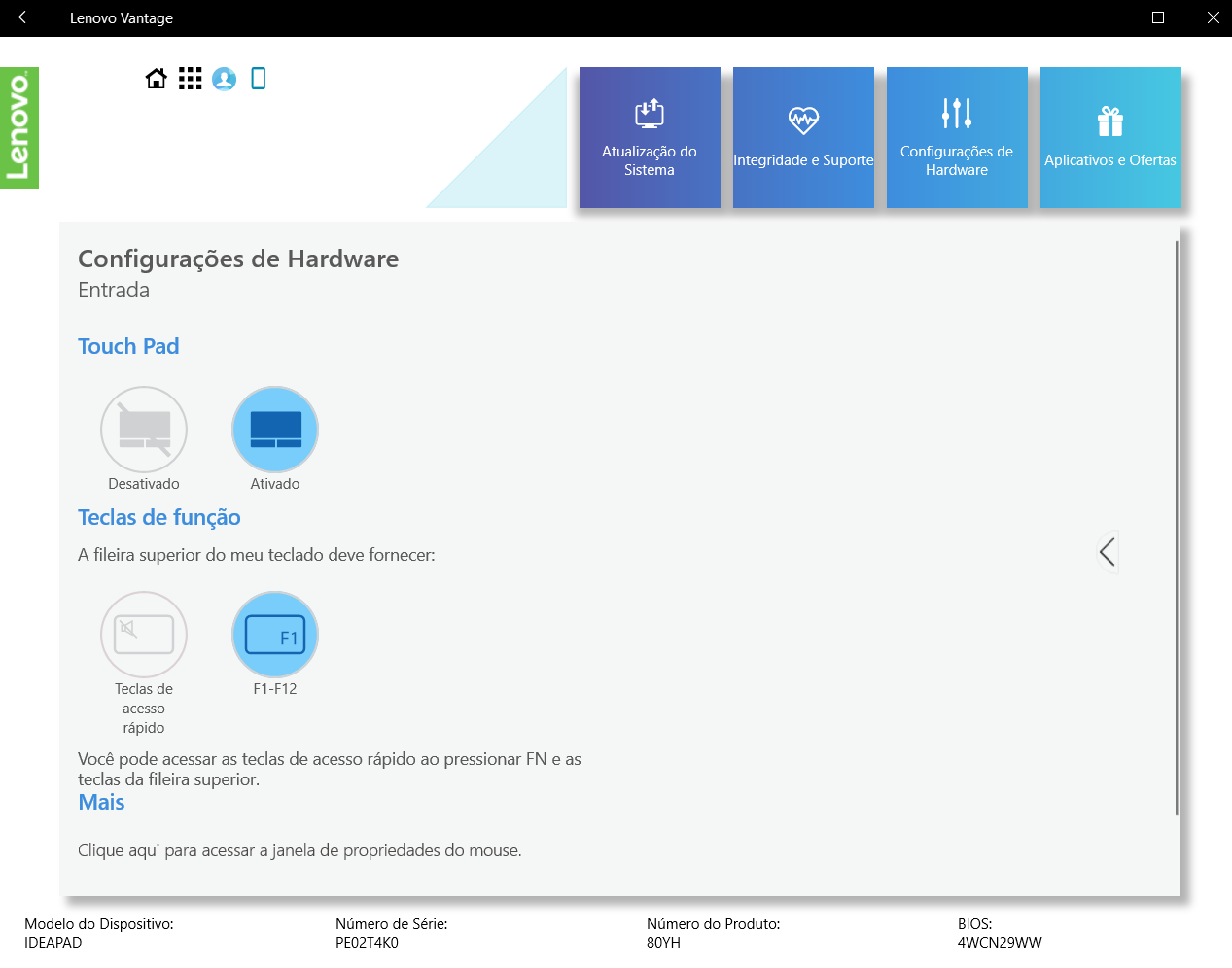The height and width of the screenshot is (968, 1232).
Task: Open mouse properties via Clique aqui text
Action: (299, 850)
